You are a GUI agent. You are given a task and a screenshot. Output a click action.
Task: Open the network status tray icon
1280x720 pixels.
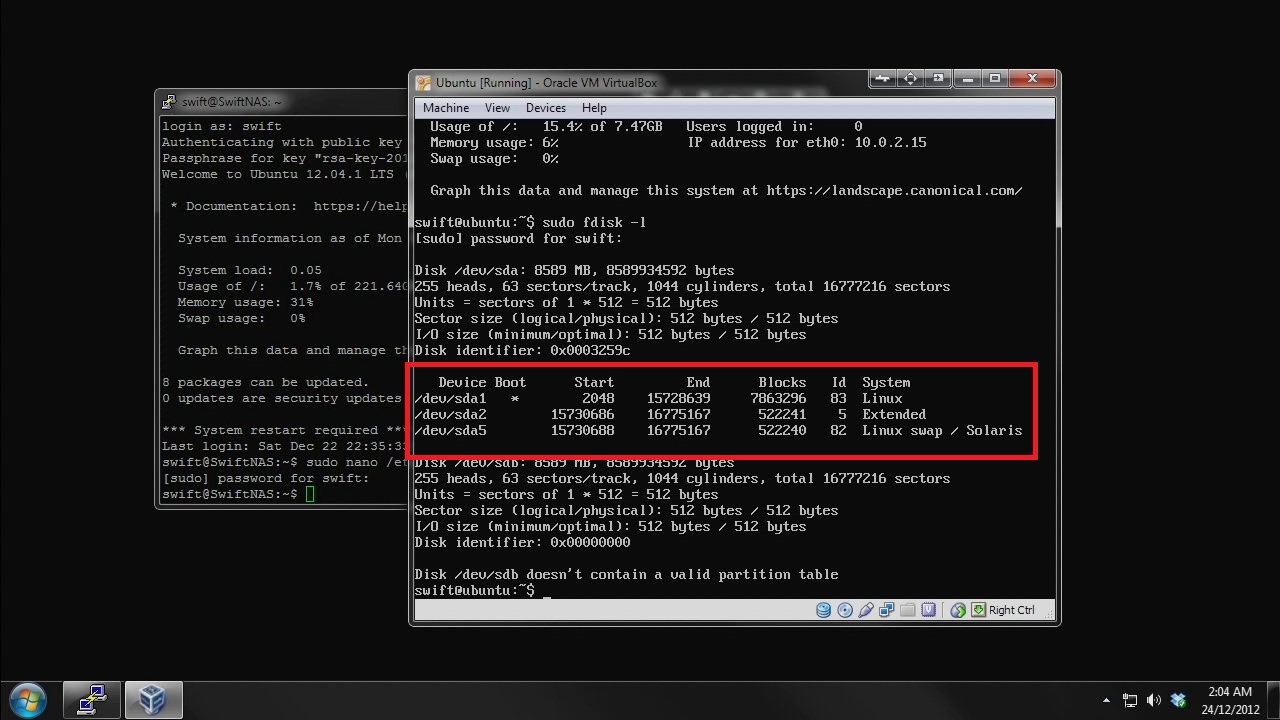click(x=1130, y=700)
